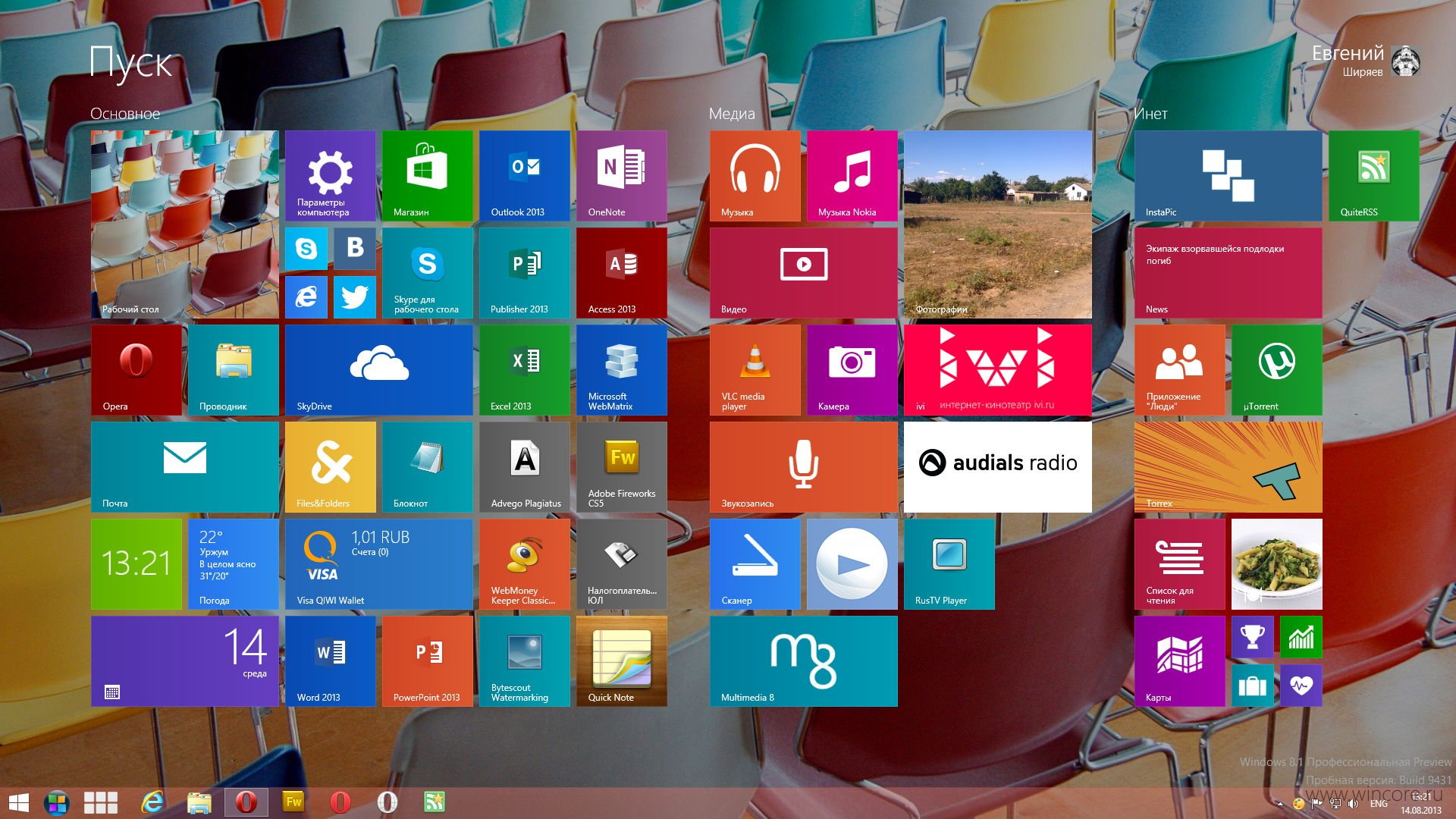Image resolution: width=1456 pixels, height=819 pixels.
Task: Open the InstaPic tile
Action: point(1228,176)
